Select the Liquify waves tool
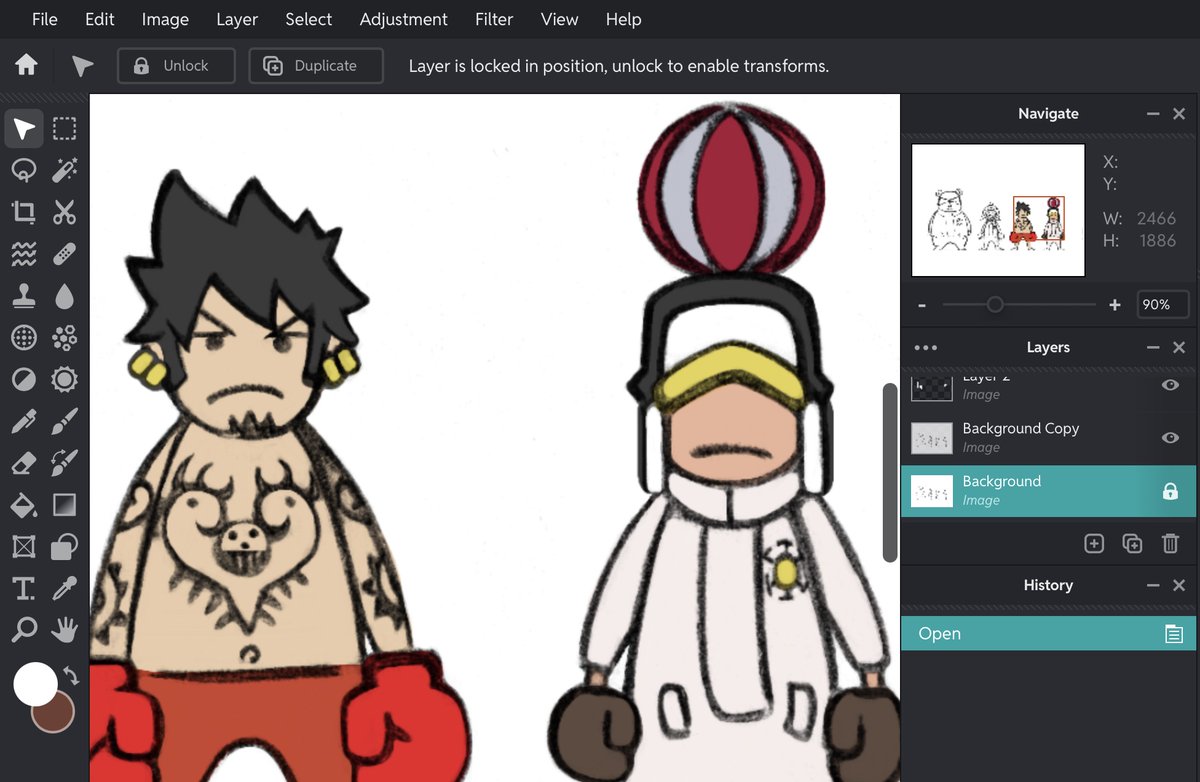Viewport: 1200px width, 782px height. click(24, 254)
